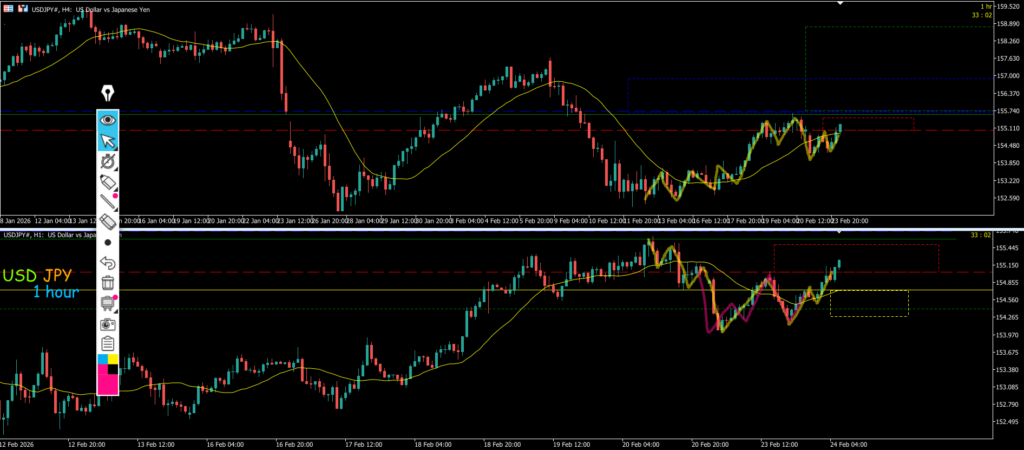Toggle drawing visibility with the eye icon

click(108, 119)
